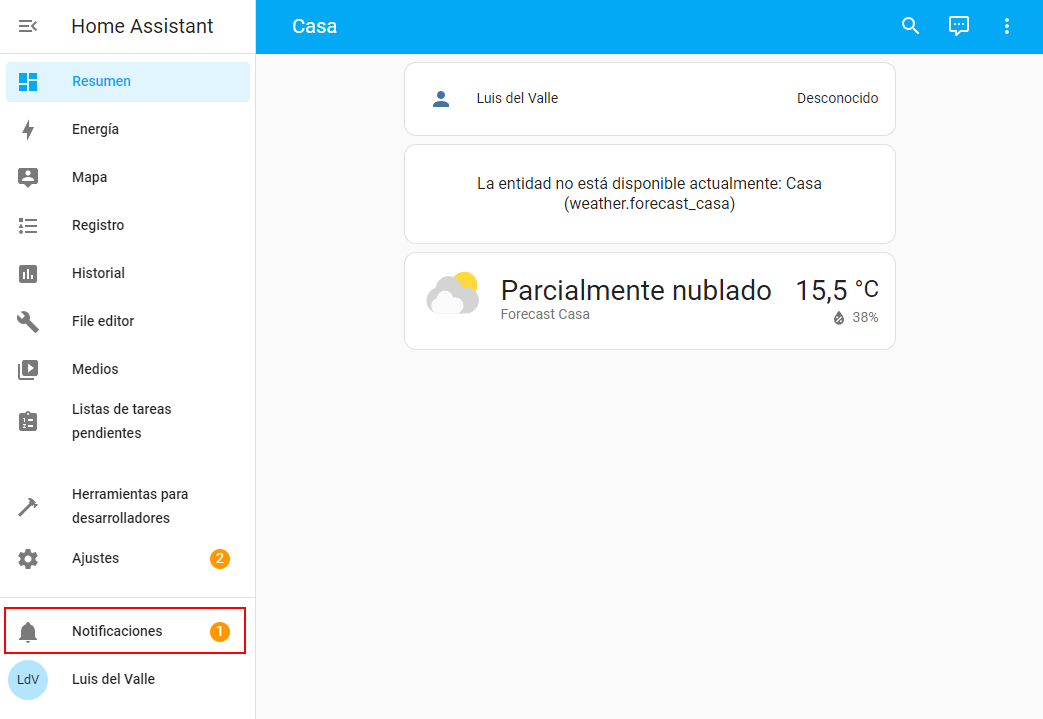Open the Historial panel

(x=128, y=273)
